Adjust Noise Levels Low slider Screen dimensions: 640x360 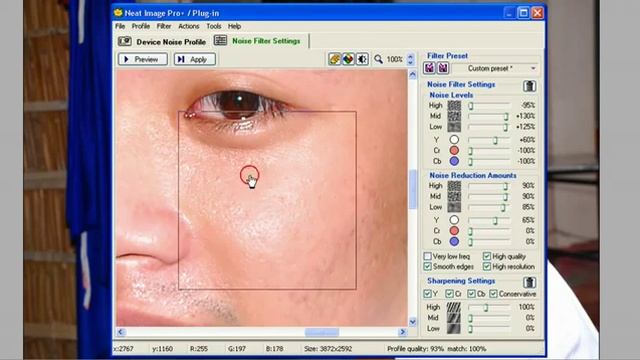pos(489,127)
